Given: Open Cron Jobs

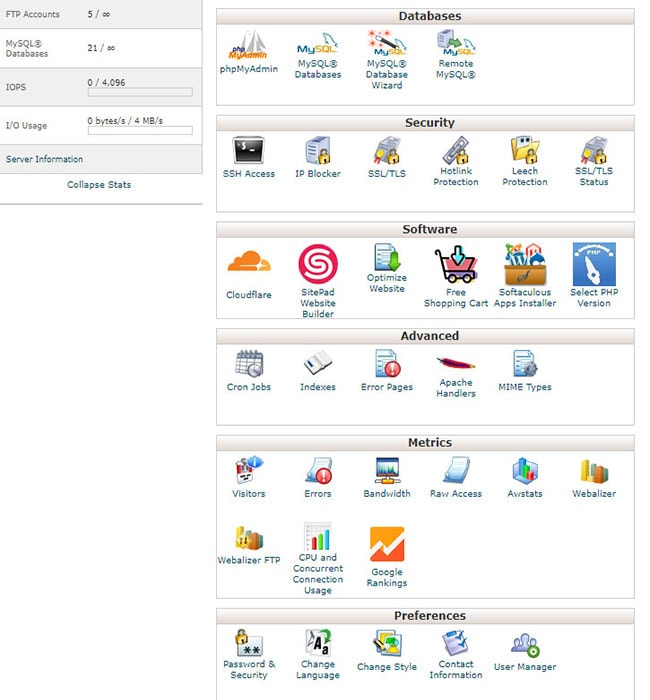Looking at the screenshot, I should (x=249, y=371).
